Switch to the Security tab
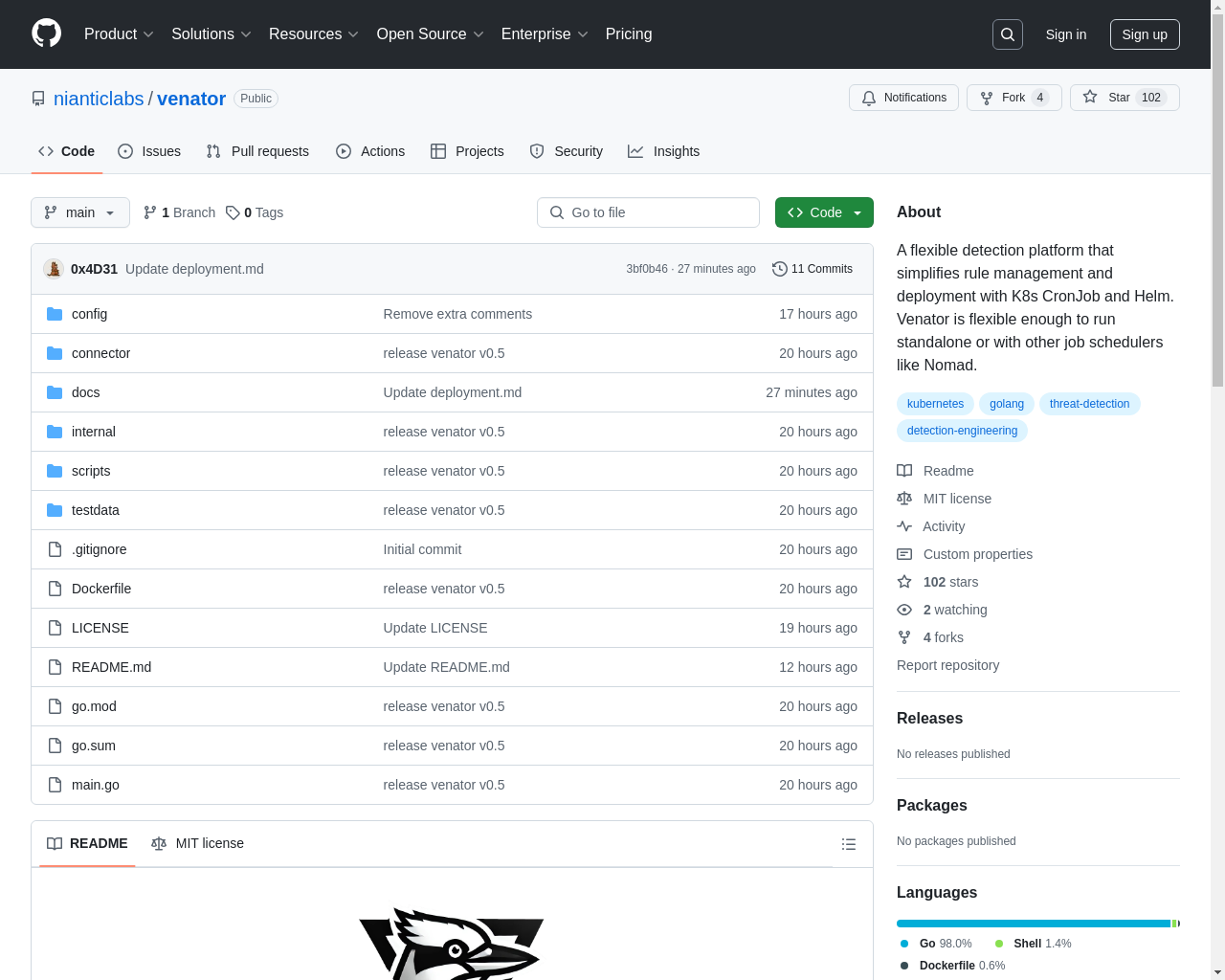This screenshot has width=1225, height=980. coord(567,151)
